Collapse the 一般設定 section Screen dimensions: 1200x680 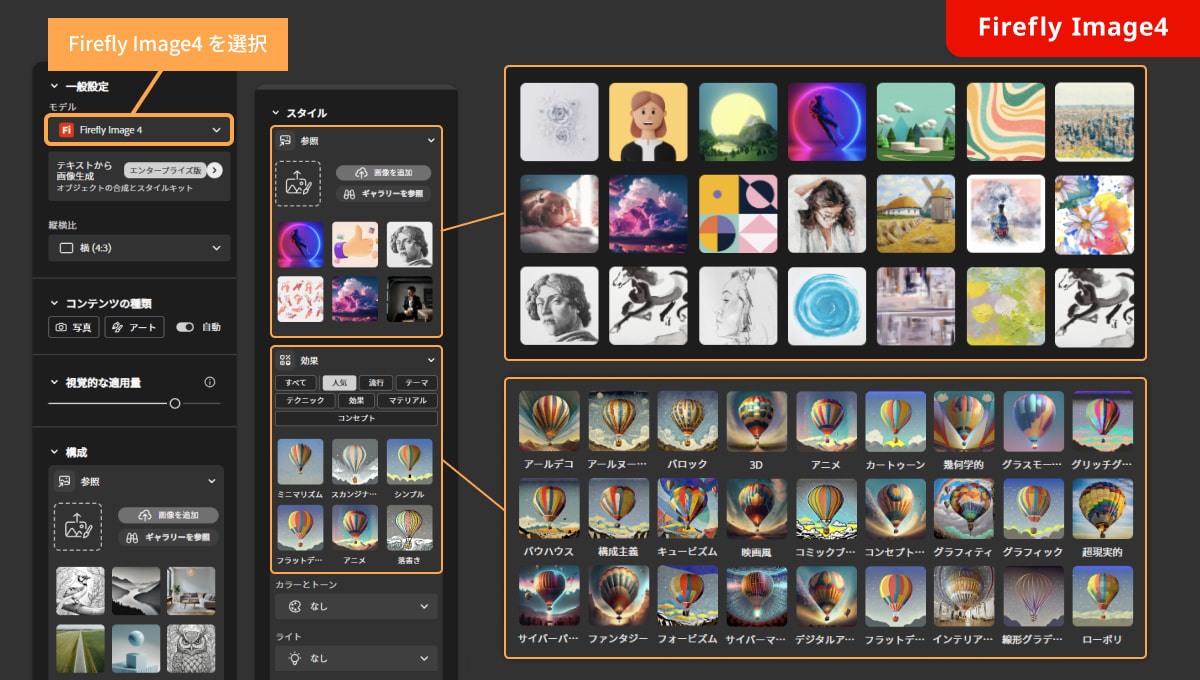click(55, 86)
